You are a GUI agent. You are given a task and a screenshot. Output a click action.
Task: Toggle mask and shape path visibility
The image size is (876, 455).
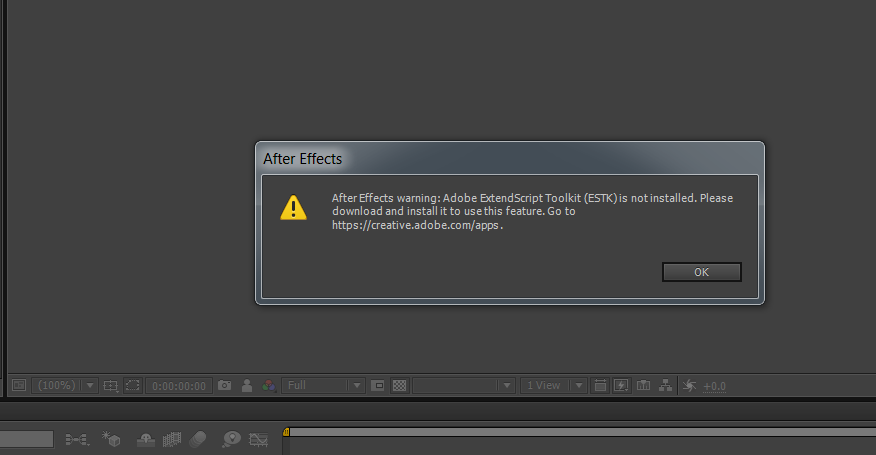point(132,386)
